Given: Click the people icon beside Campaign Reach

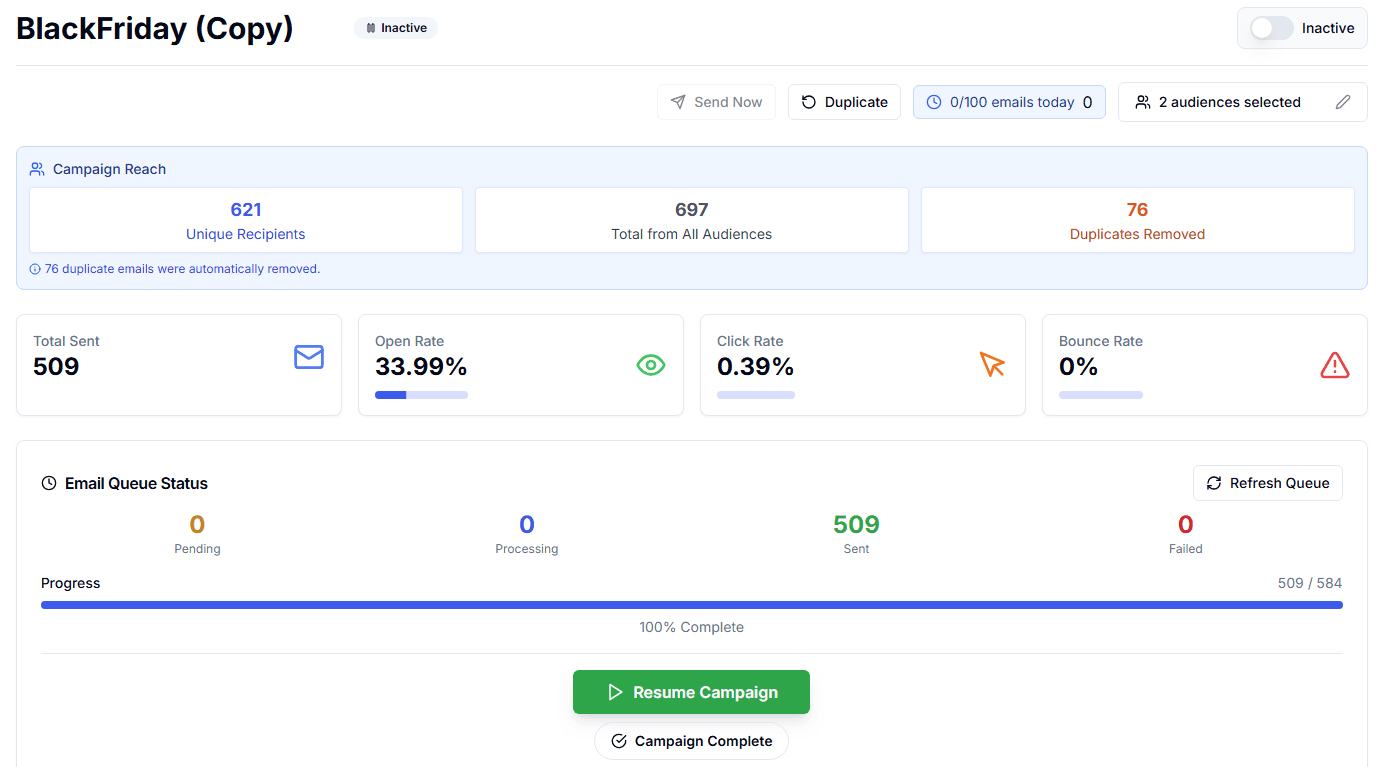Looking at the screenshot, I should (x=37, y=169).
